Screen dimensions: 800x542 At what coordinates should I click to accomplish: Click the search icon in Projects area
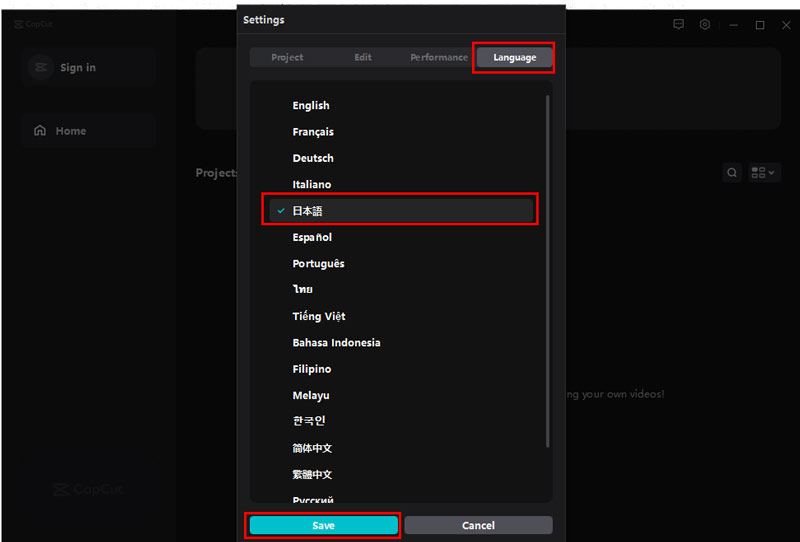(x=732, y=173)
